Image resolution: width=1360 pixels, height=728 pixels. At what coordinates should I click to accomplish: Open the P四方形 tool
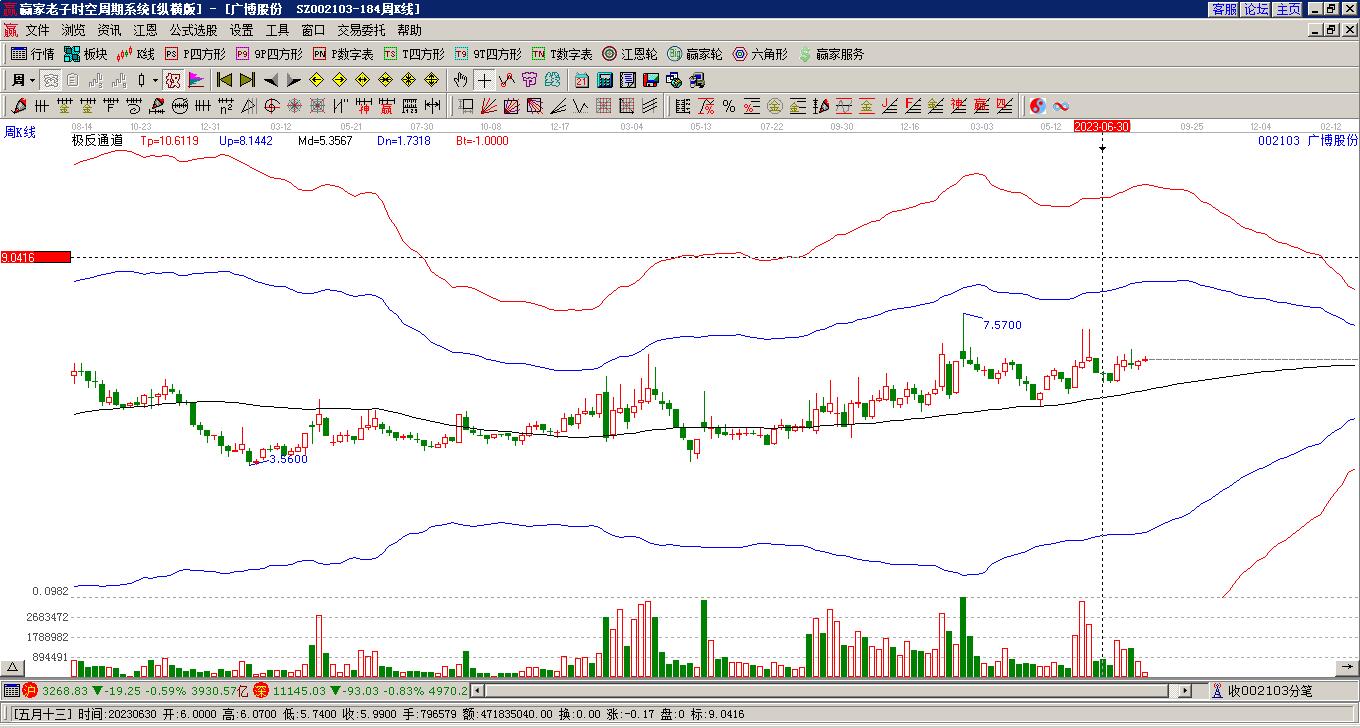[x=195, y=54]
